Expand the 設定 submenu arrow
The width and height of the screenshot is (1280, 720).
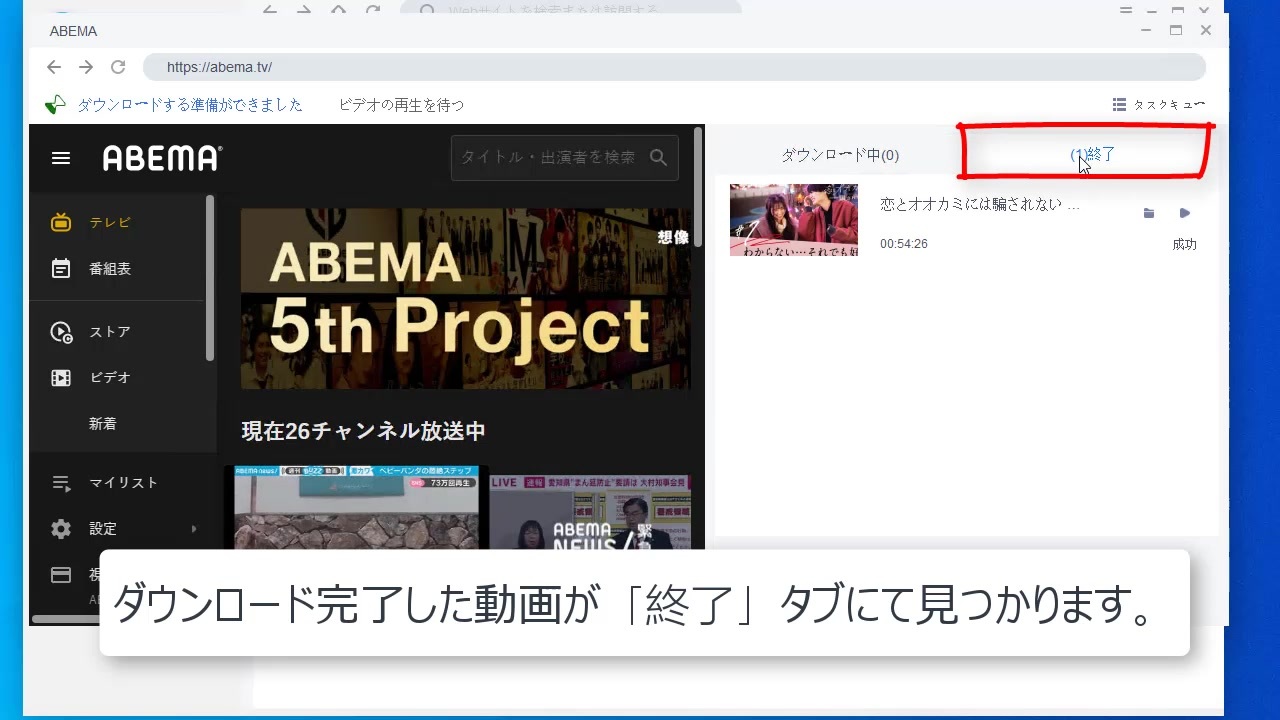click(194, 529)
